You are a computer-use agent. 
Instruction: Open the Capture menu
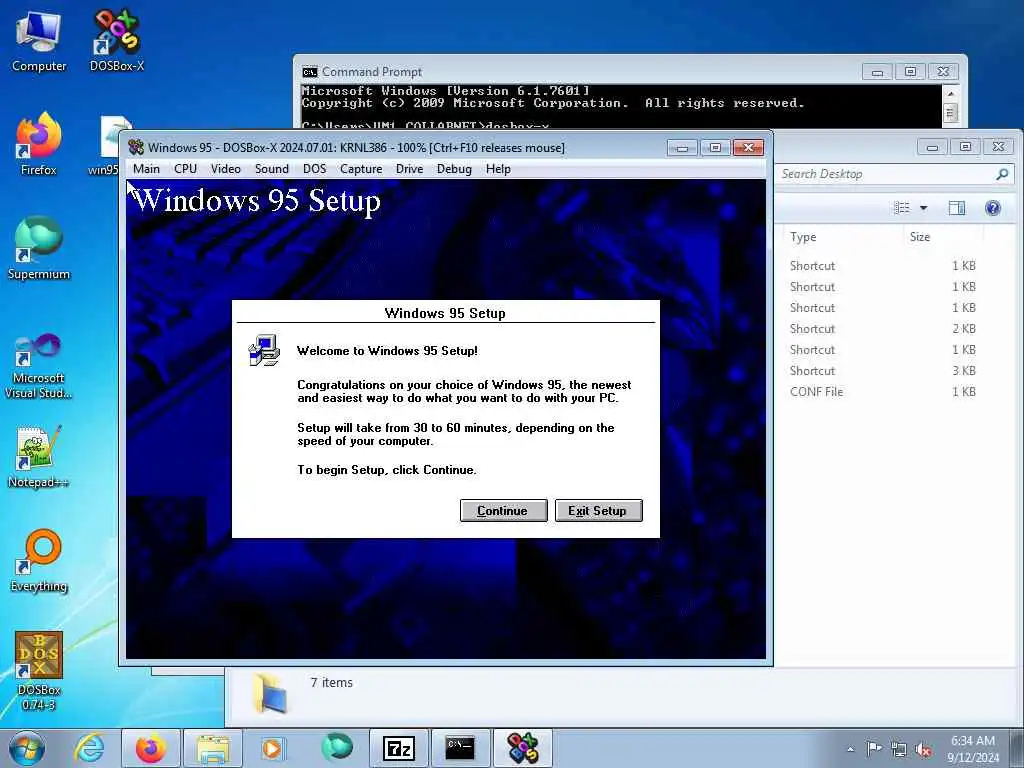click(360, 169)
